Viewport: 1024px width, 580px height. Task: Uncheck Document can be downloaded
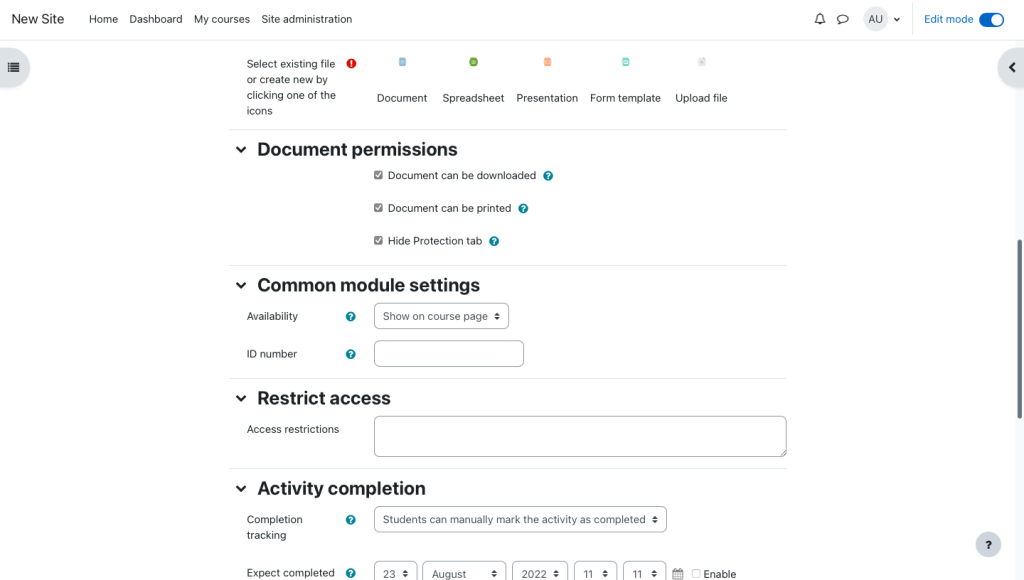click(x=378, y=174)
